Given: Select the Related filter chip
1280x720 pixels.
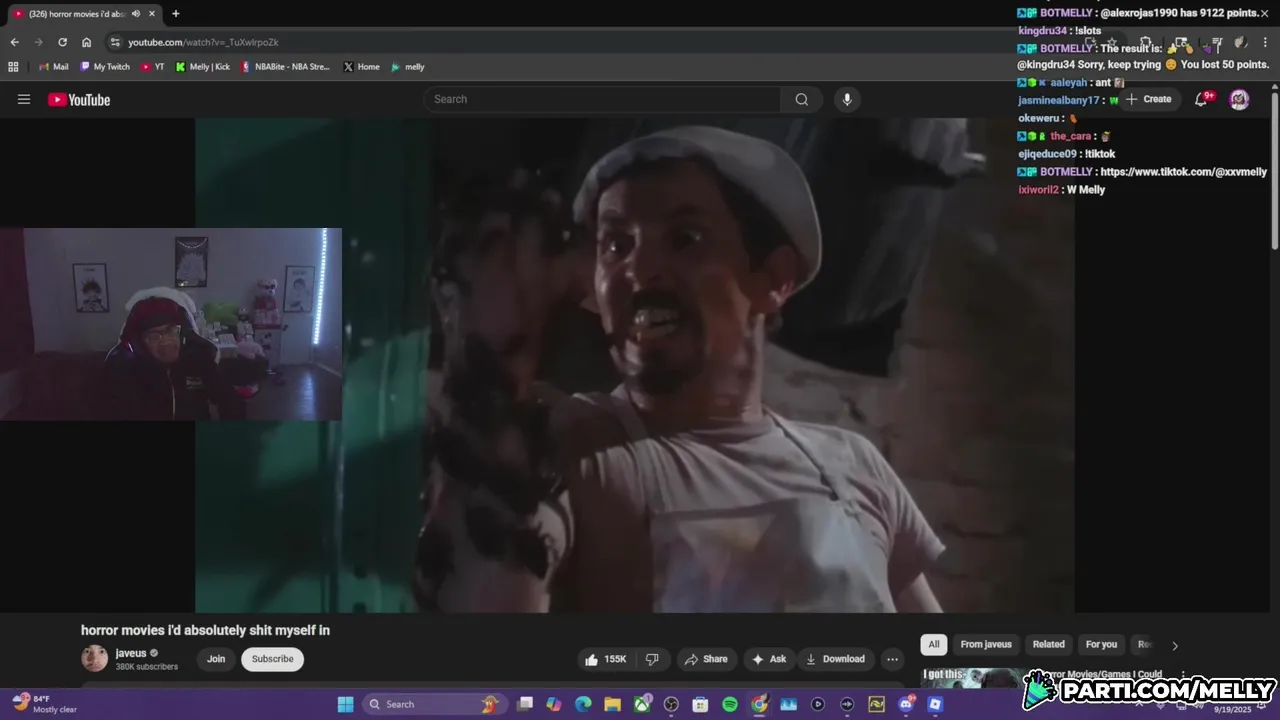Looking at the screenshot, I should (1048, 644).
